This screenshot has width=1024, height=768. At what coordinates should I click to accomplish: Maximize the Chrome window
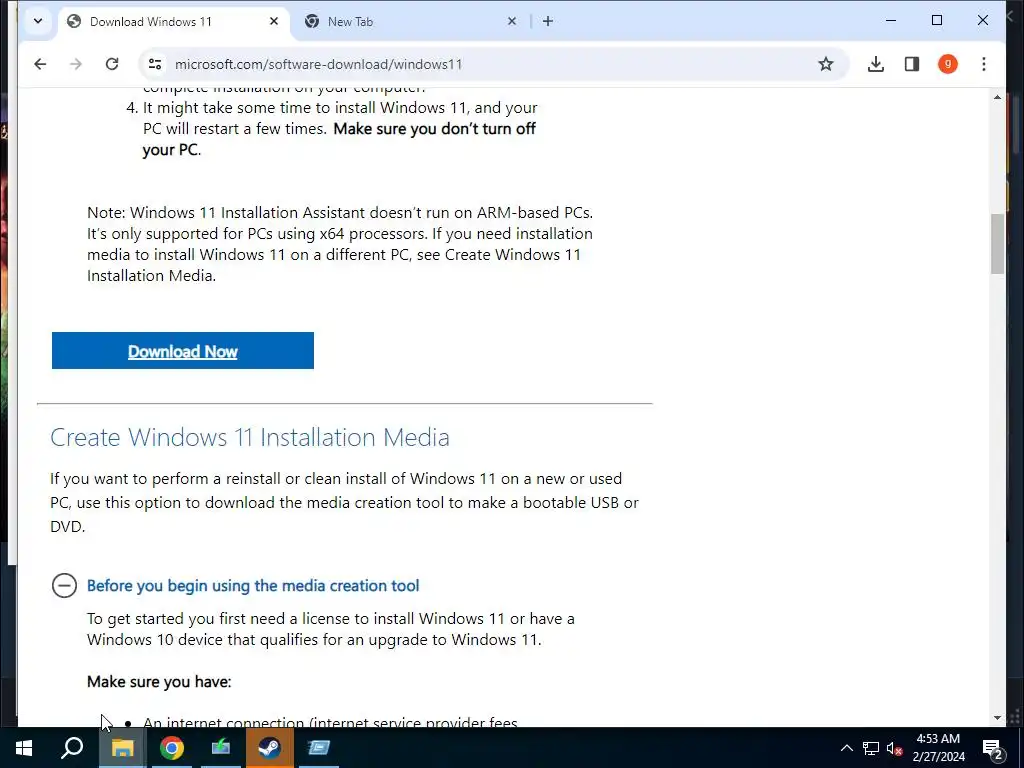click(936, 21)
